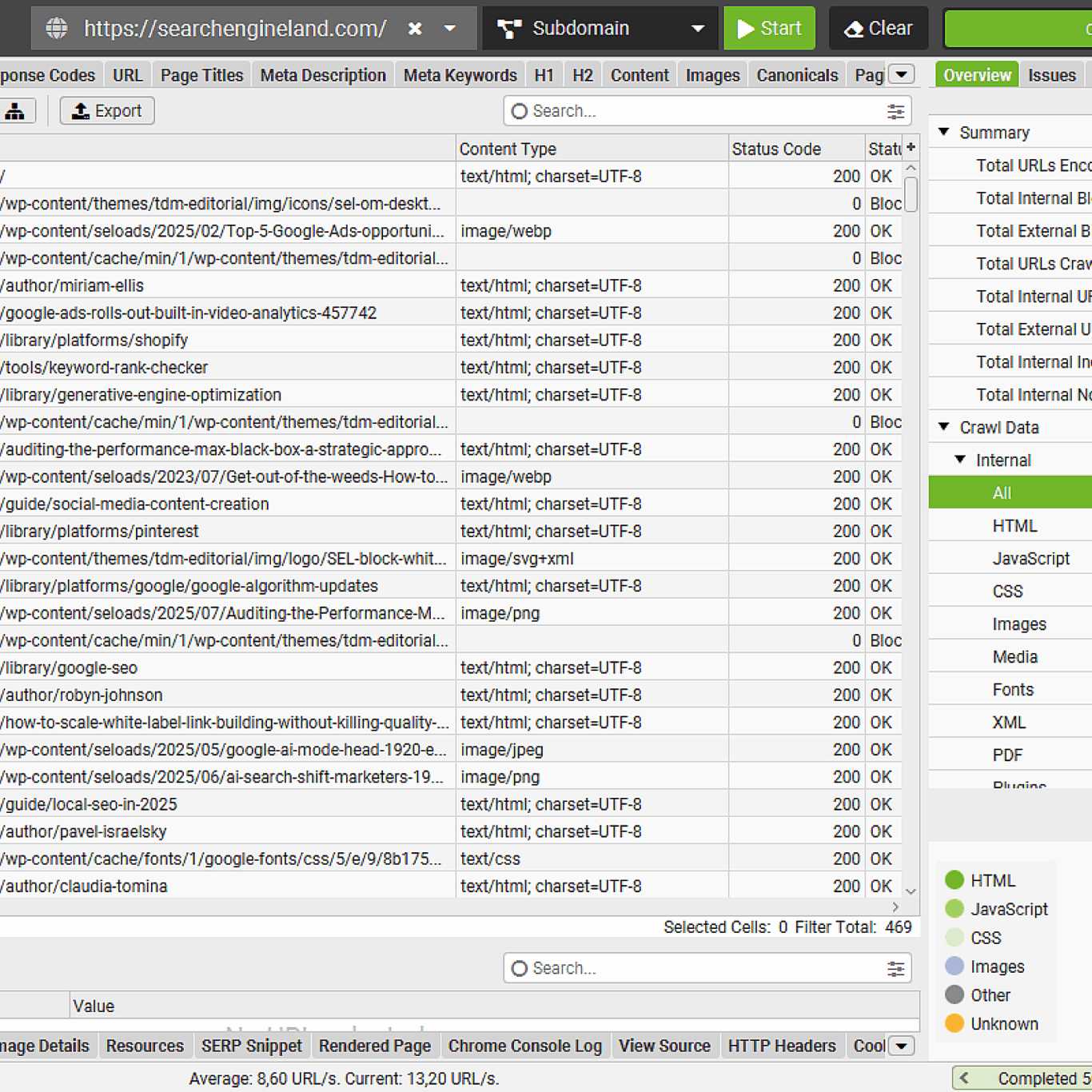Clear the entered URL with the X icon
This screenshot has width=1092, height=1092.
(x=415, y=29)
